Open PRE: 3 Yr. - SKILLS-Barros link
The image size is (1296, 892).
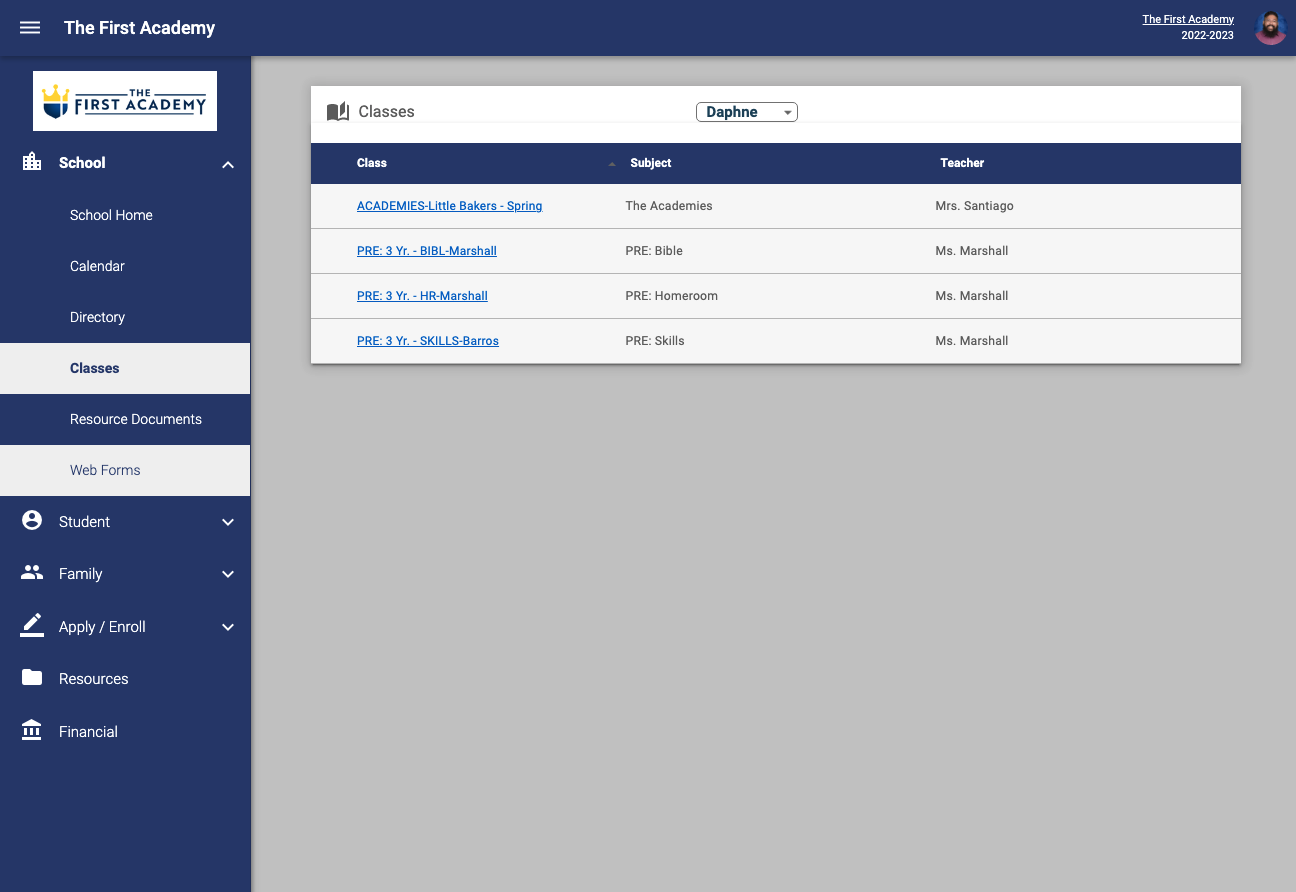point(428,341)
